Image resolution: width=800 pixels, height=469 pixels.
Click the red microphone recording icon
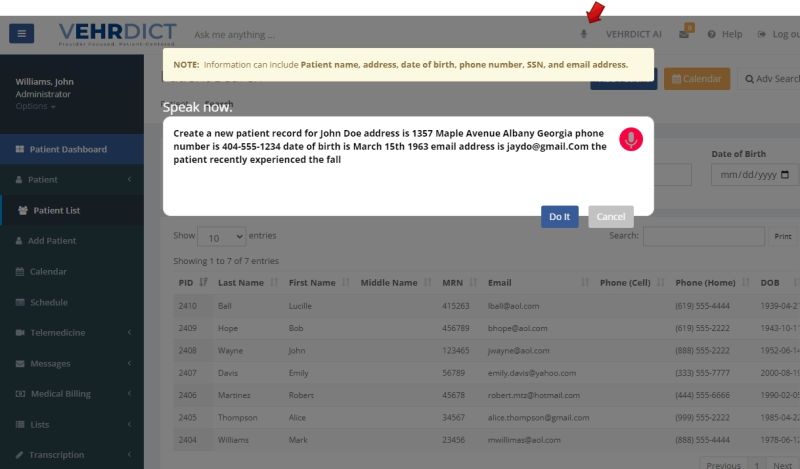[630, 140]
